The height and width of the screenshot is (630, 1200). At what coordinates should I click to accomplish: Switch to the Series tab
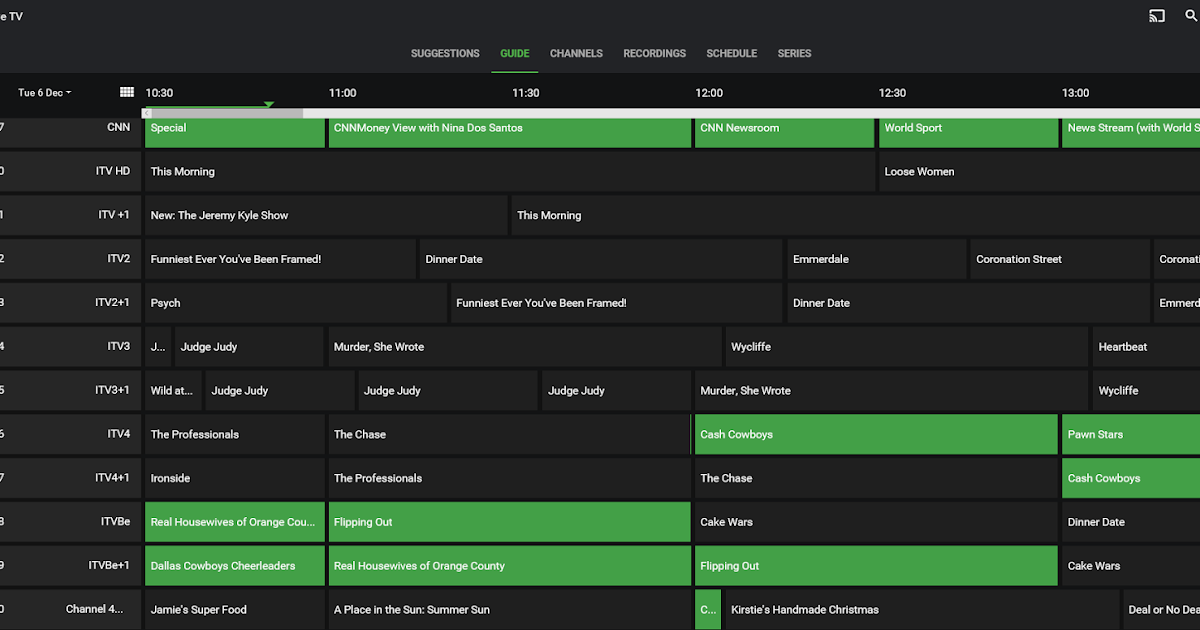[795, 53]
